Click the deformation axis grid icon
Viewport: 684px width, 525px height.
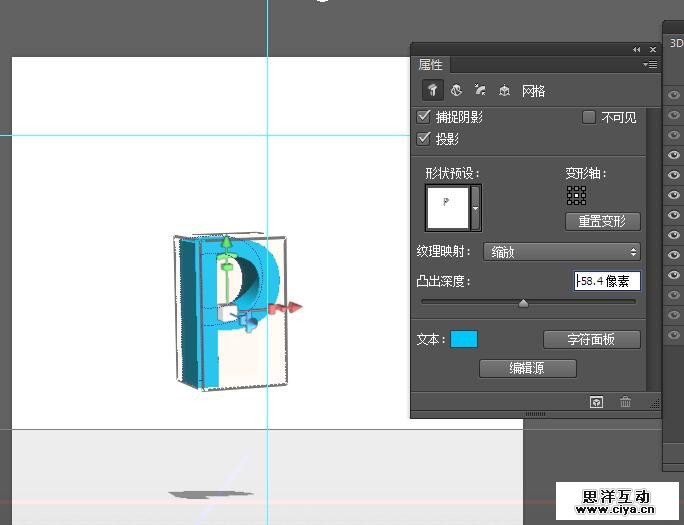(576, 195)
